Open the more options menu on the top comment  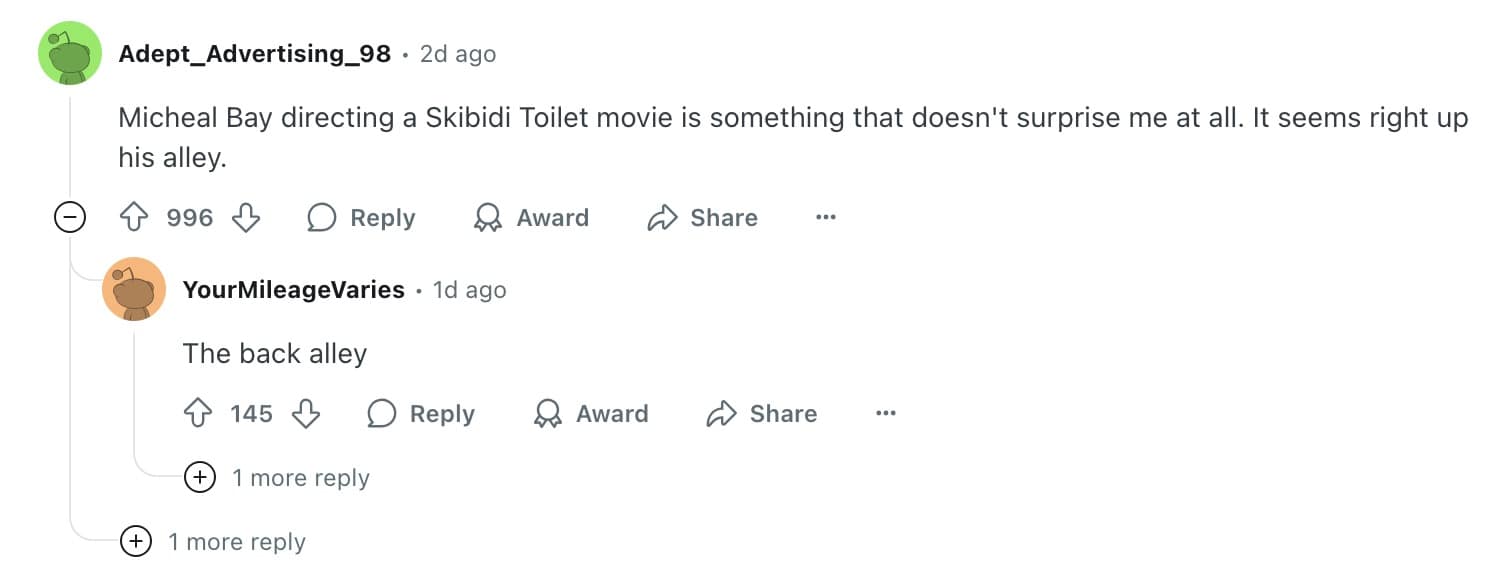(825, 217)
